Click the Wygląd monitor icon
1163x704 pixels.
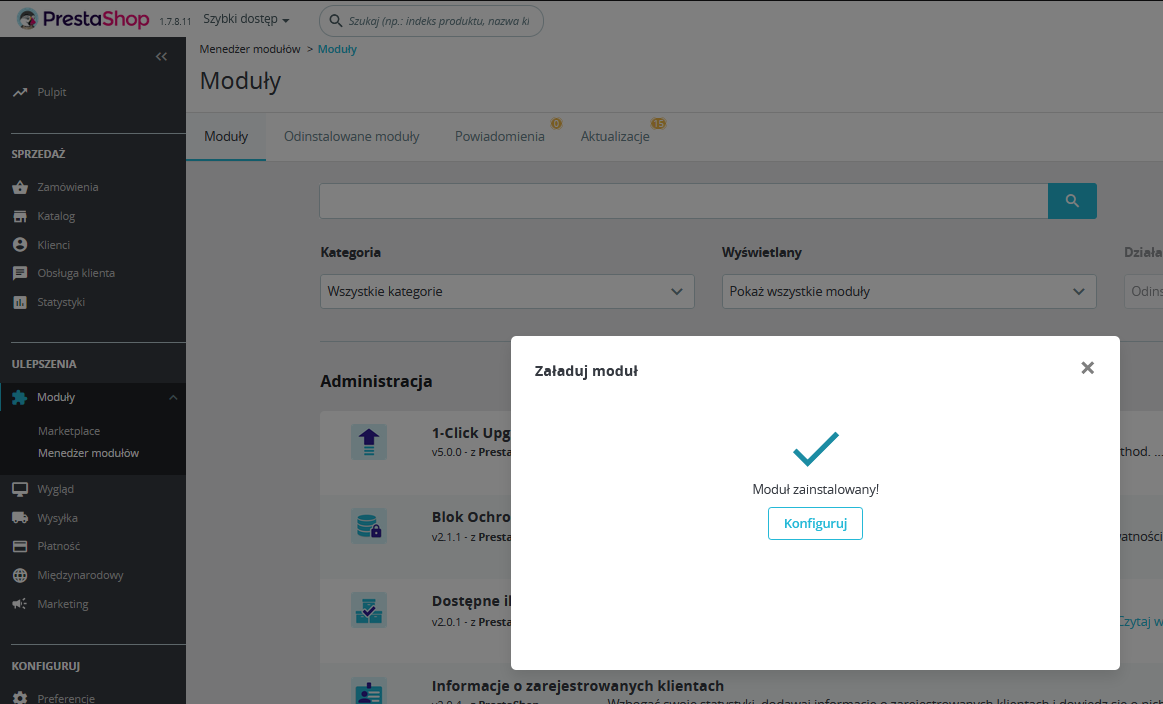point(20,490)
